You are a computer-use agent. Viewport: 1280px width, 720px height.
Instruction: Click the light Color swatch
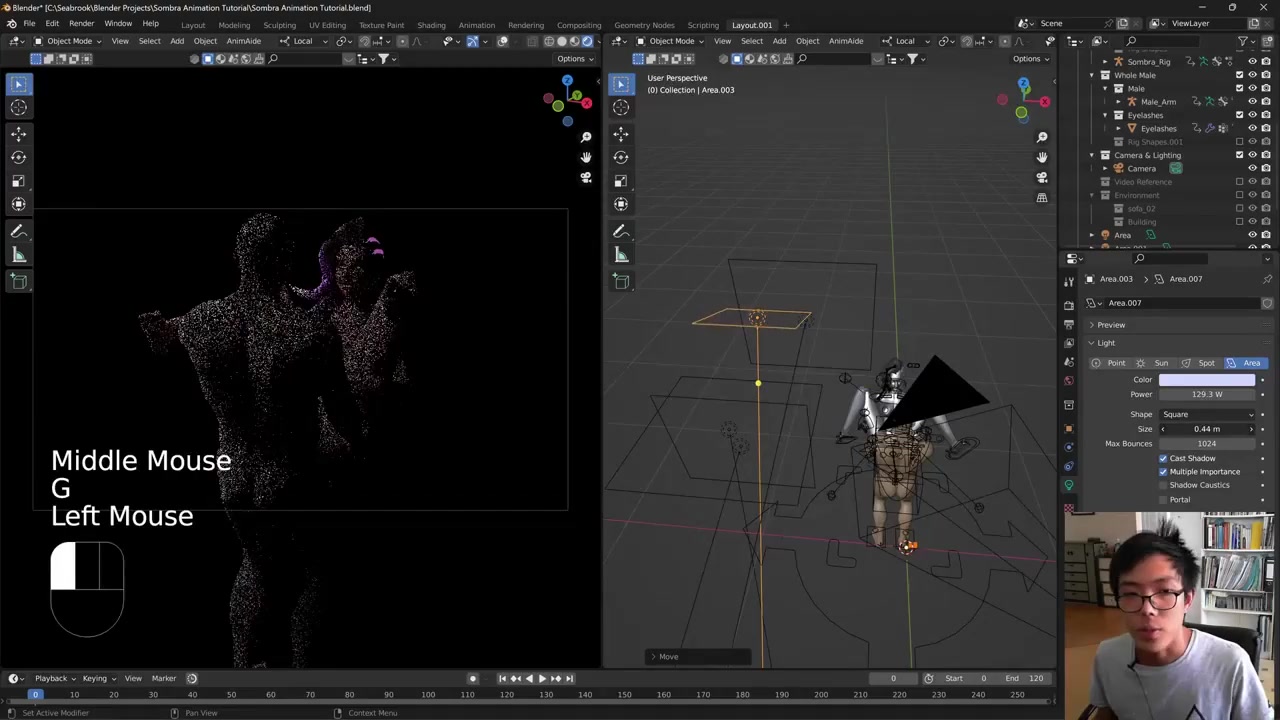click(x=1206, y=380)
